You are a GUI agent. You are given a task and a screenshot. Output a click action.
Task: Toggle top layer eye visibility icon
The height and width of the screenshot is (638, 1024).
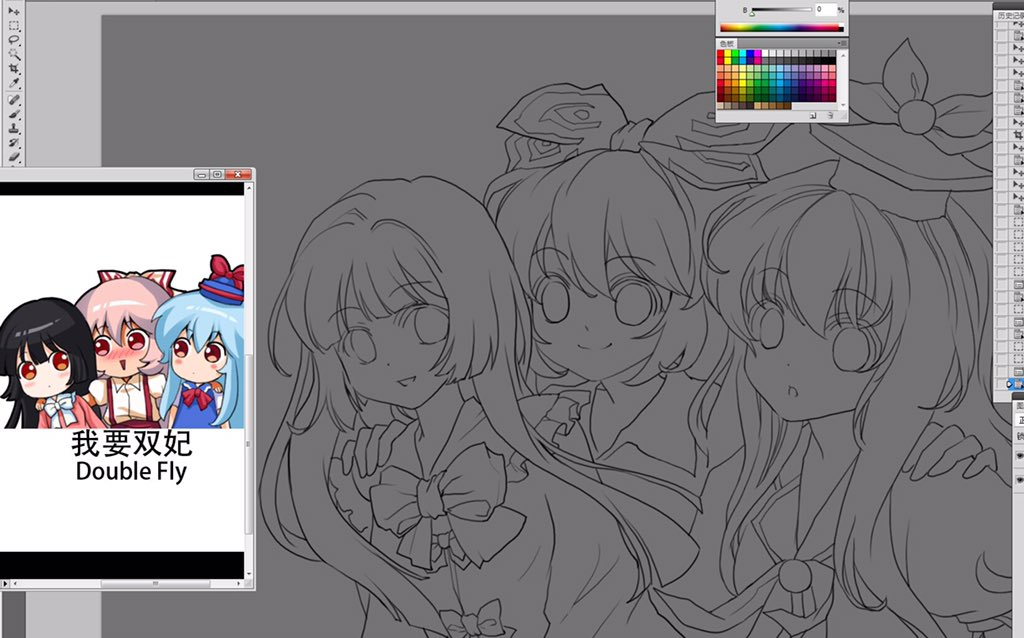coord(1020,456)
